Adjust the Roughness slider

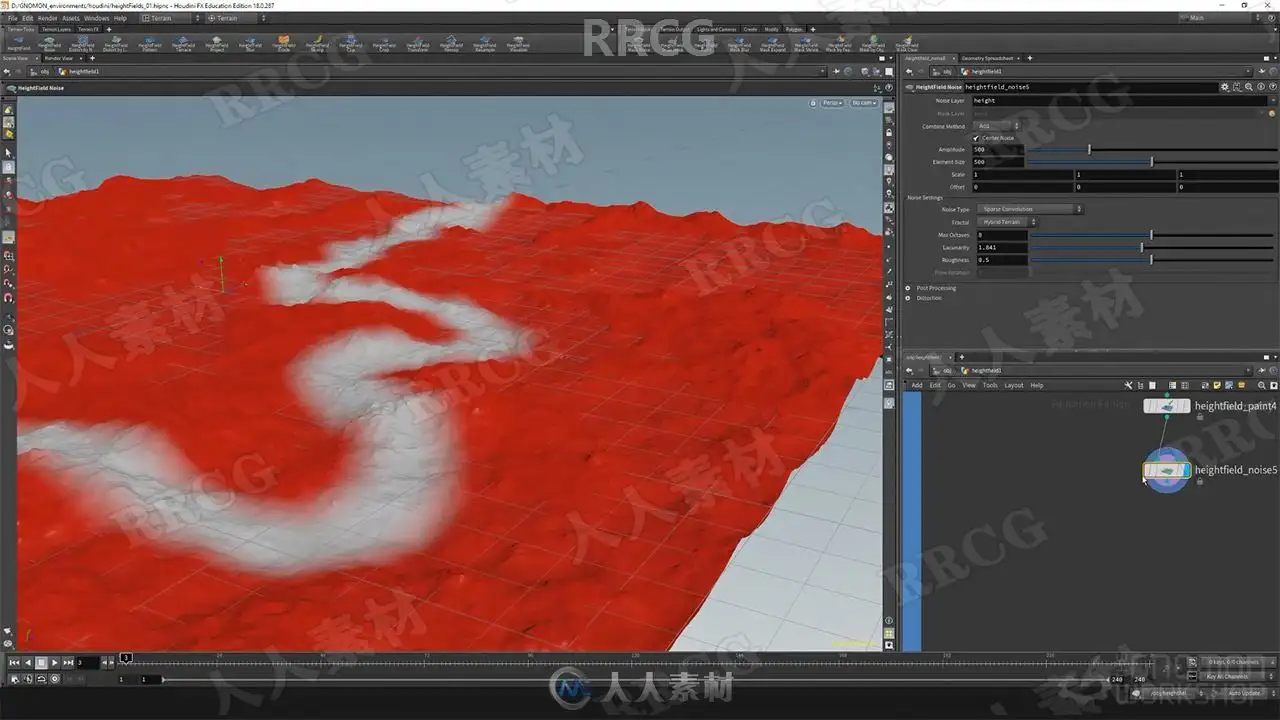[x=1153, y=260]
